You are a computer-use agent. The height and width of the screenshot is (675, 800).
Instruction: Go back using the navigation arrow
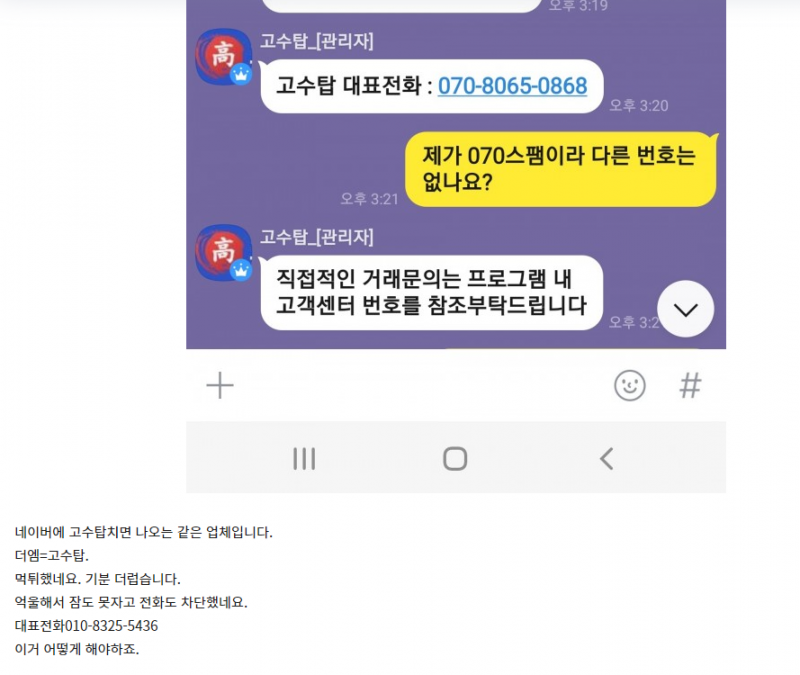tap(606, 459)
